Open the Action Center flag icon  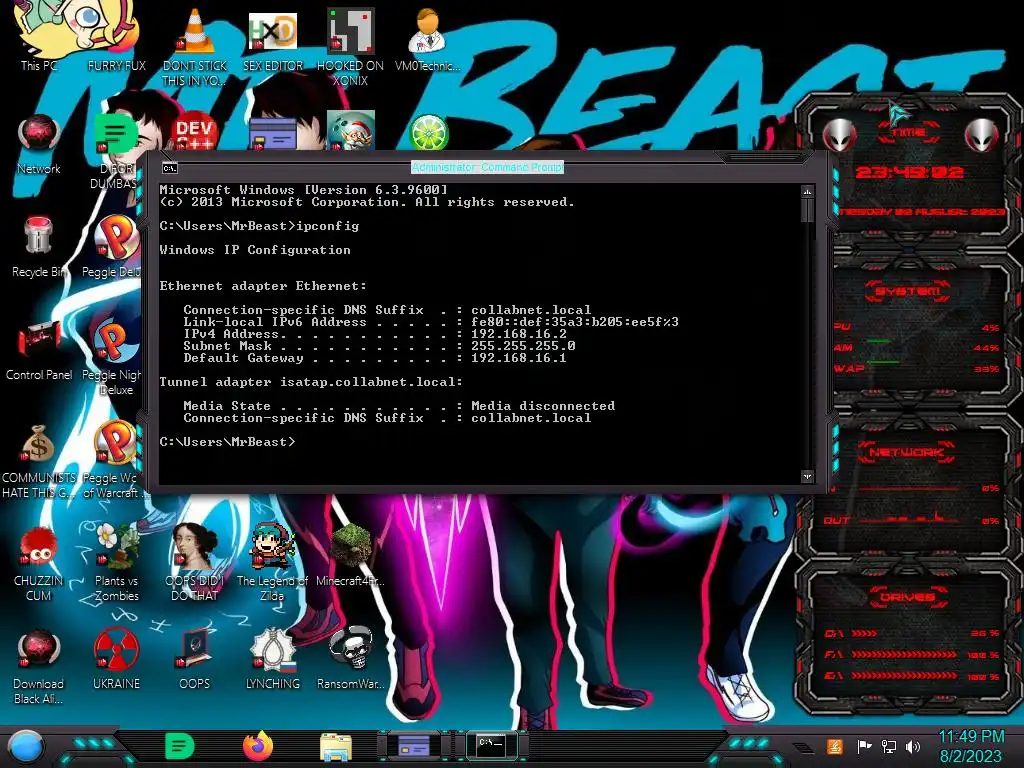coord(864,746)
